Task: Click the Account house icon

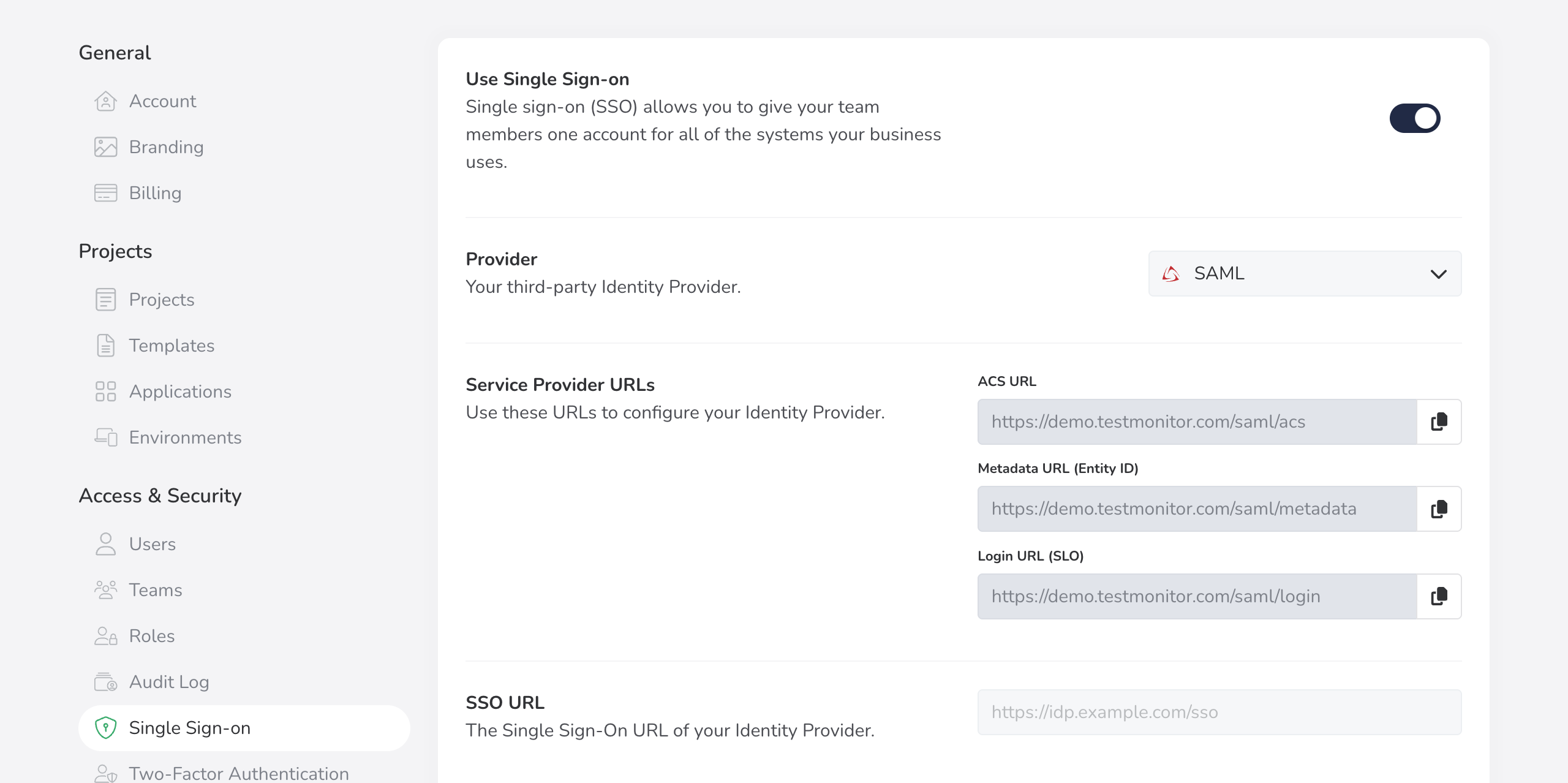Action: coord(105,101)
